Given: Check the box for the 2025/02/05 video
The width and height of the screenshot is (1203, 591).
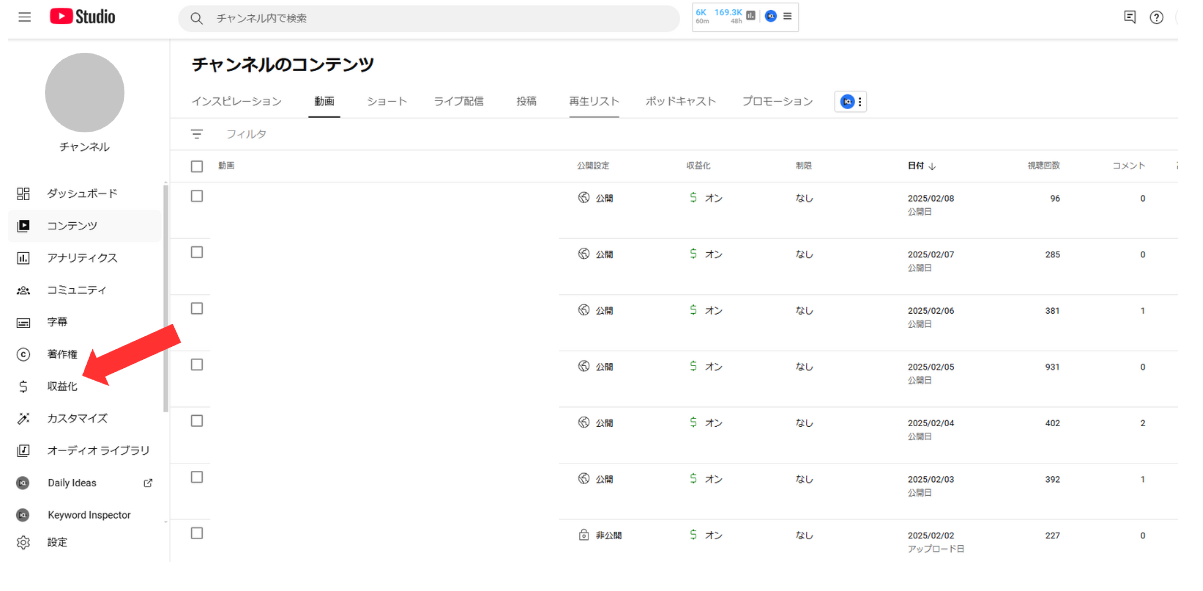Looking at the screenshot, I should pyautogui.click(x=197, y=365).
